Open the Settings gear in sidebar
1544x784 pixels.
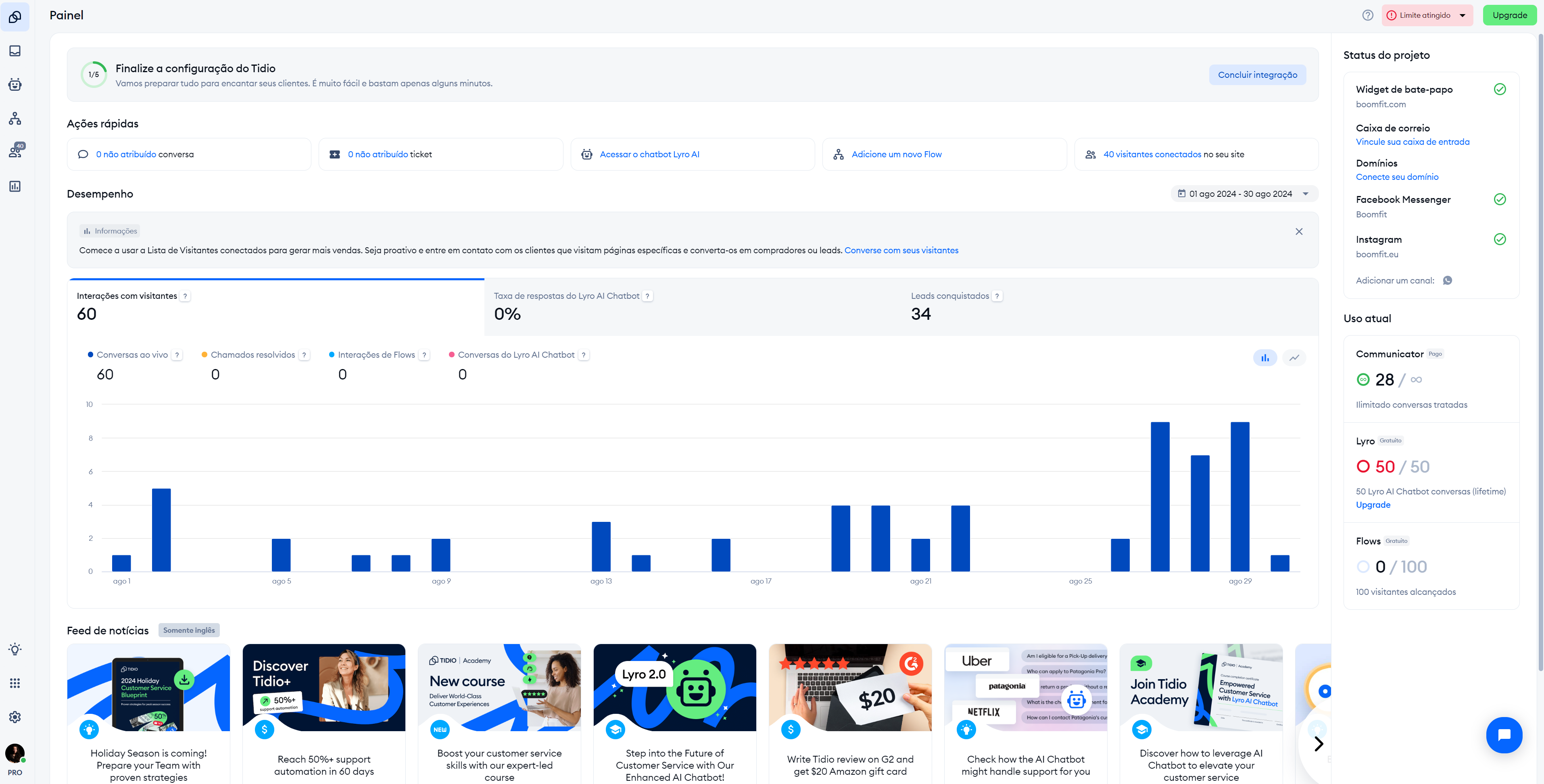tap(15, 717)
